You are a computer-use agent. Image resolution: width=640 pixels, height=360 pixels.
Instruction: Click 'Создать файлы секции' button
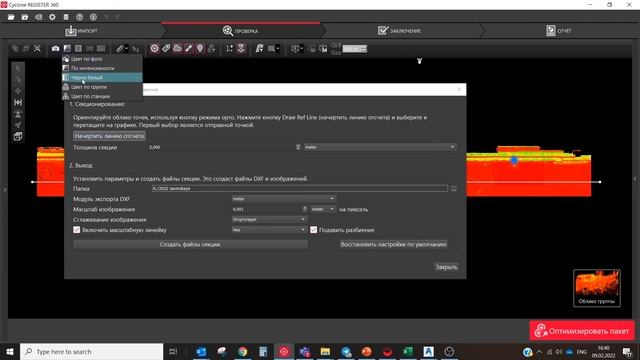pos(191,244)
